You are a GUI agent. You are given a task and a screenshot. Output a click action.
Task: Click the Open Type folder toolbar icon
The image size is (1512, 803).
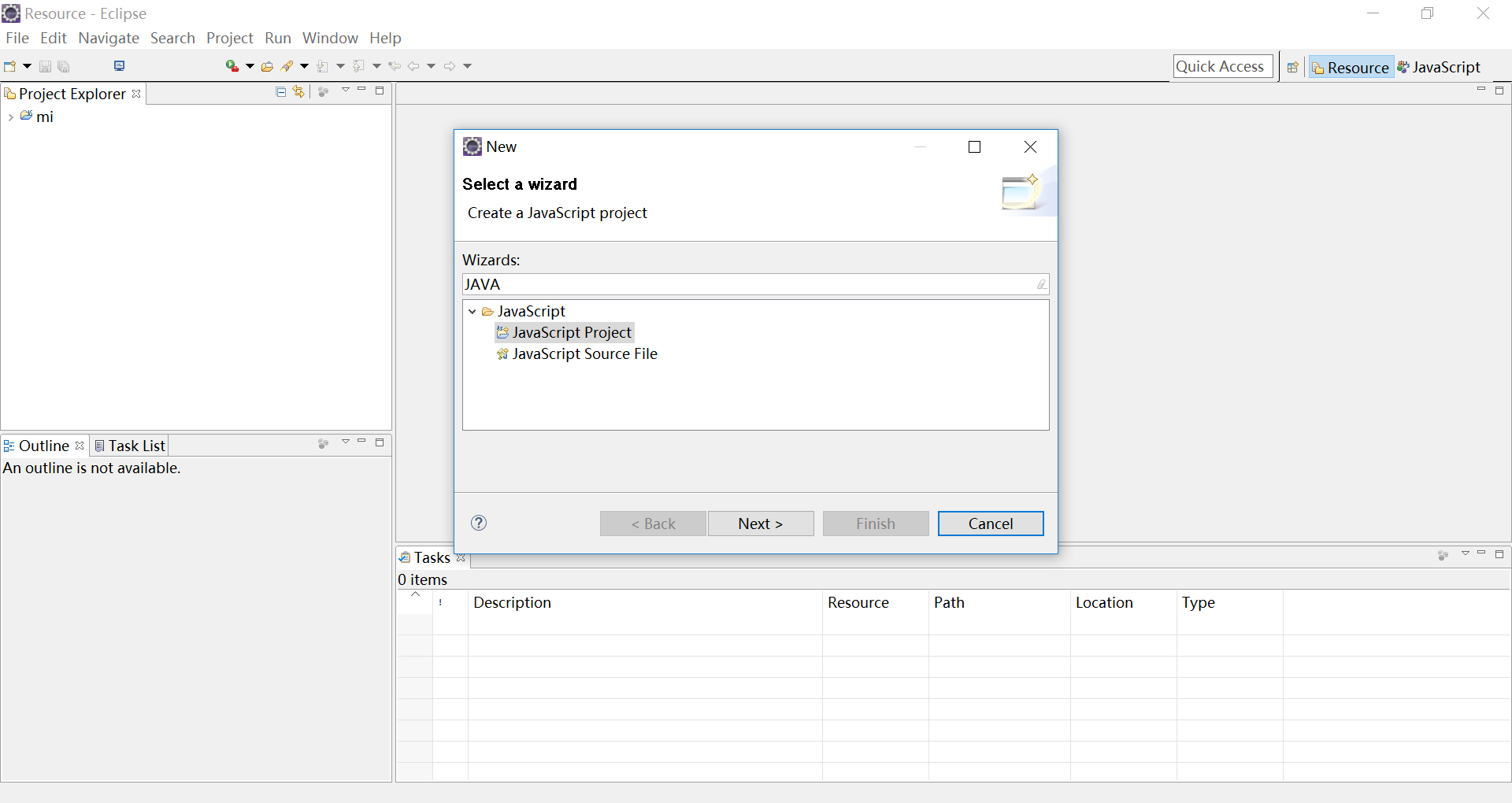click(x=268, y=67)
